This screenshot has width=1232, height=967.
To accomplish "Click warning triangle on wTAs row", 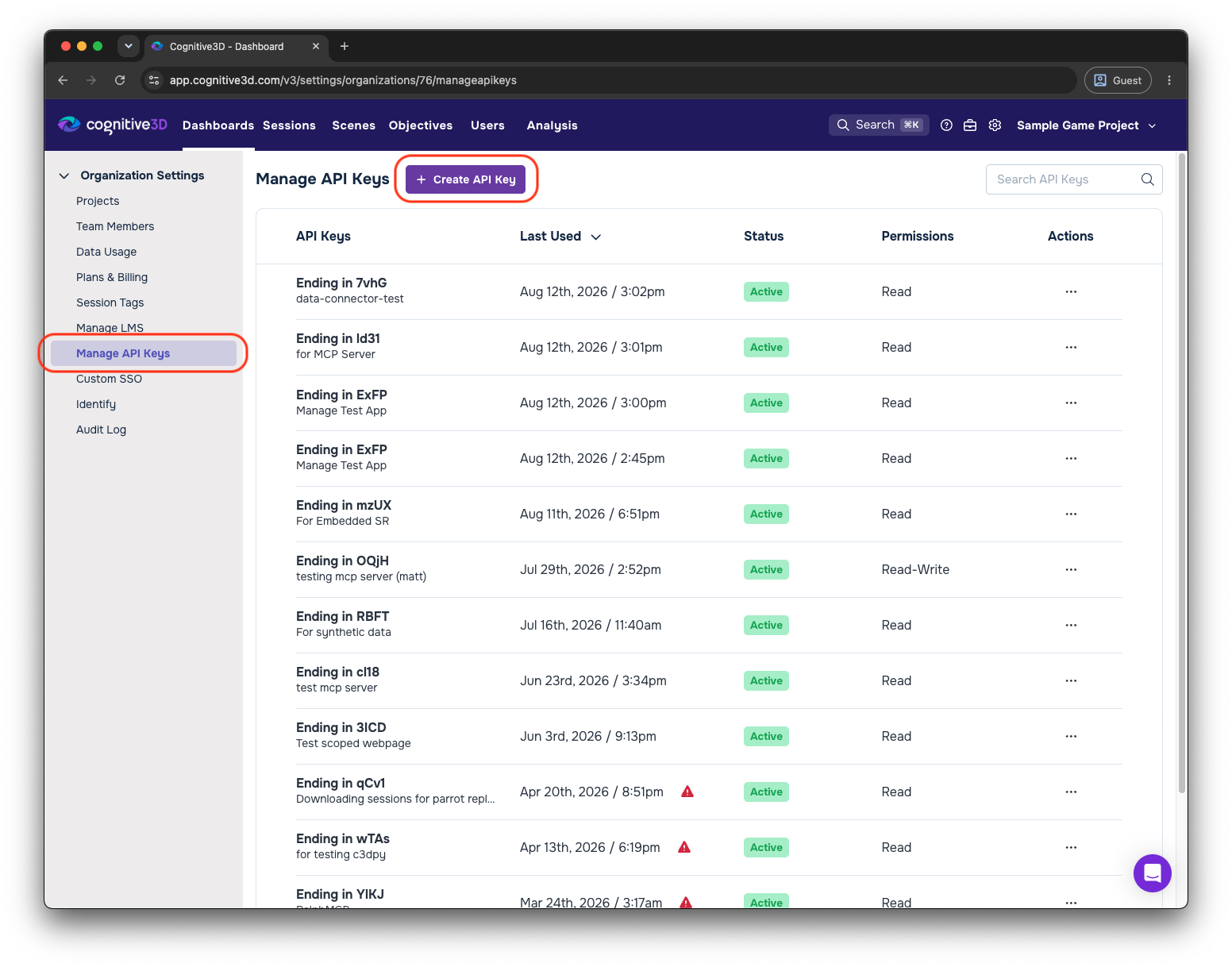I will [684, 847].
